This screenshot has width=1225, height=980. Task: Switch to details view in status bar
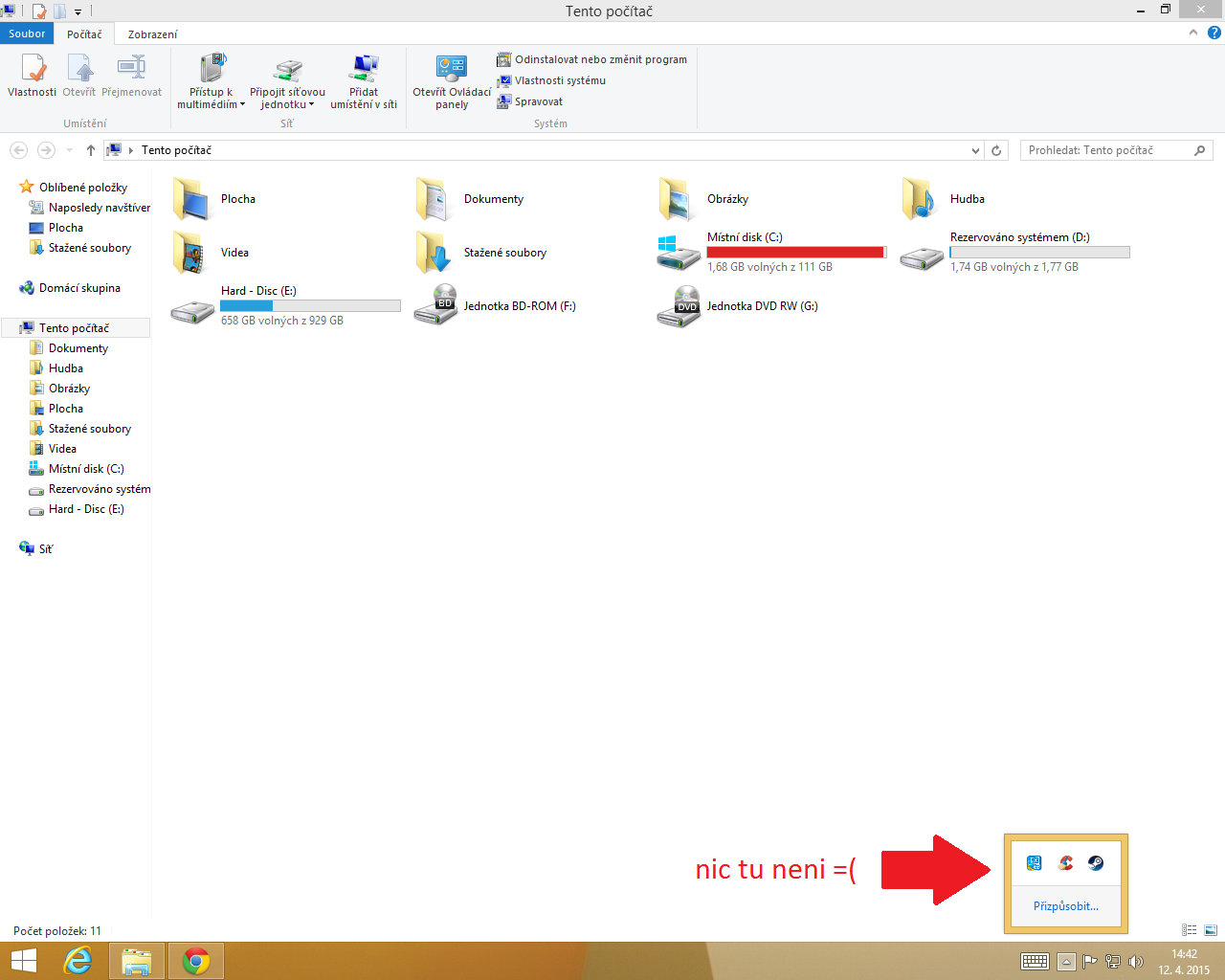[x=1189, y=930]
